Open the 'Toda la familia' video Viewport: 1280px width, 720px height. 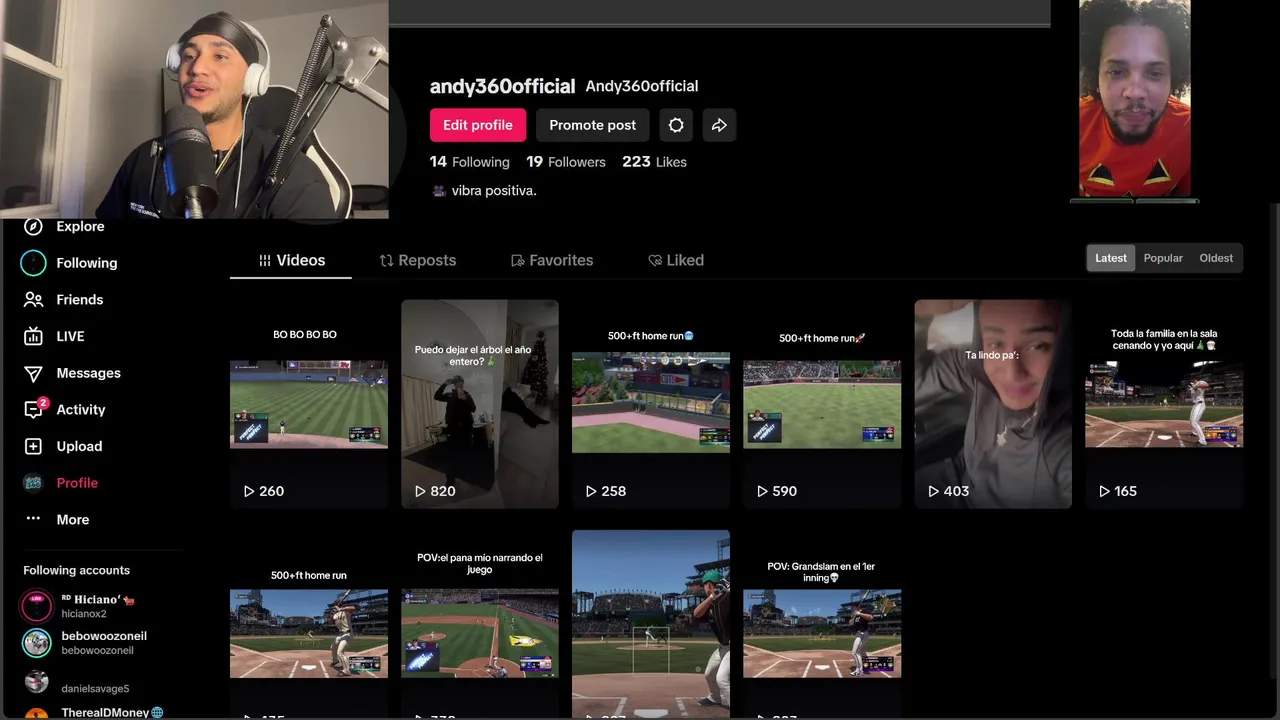[x=1164, y=404]
